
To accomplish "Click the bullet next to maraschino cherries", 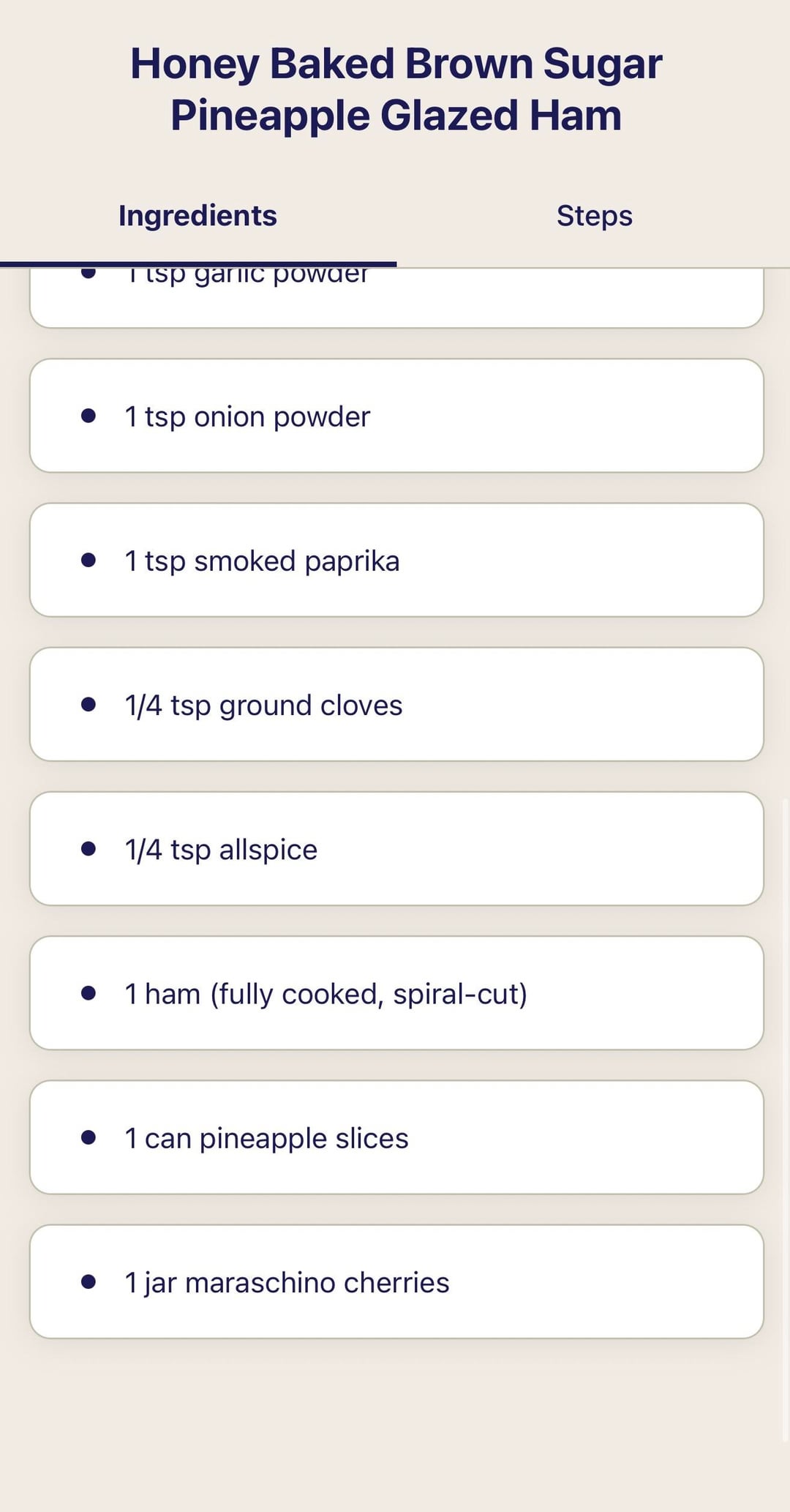I will pos(89,1281).
